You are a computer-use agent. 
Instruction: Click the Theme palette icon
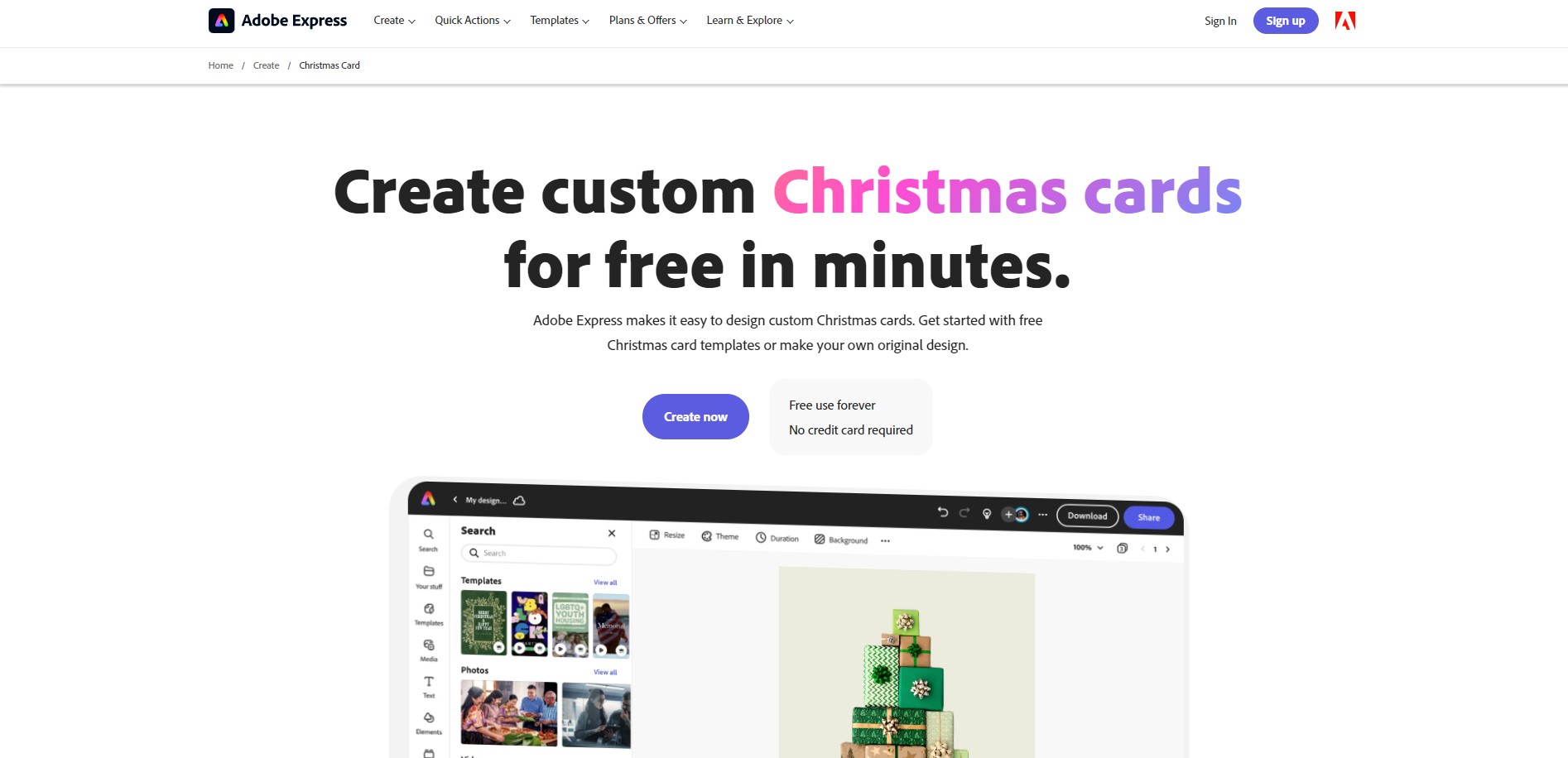point(706,536)
